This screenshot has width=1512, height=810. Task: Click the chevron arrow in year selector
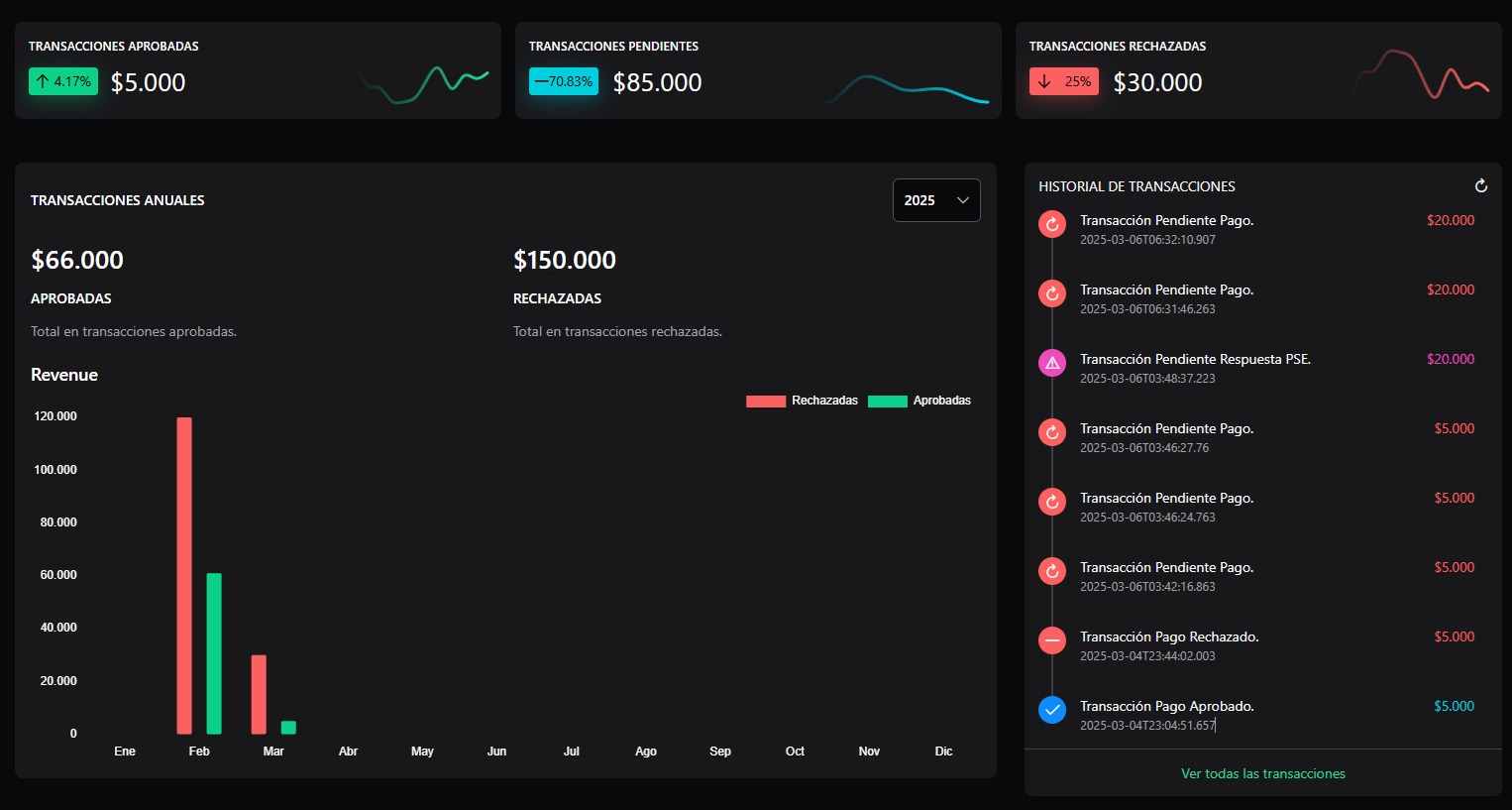[x=962, y=200]
